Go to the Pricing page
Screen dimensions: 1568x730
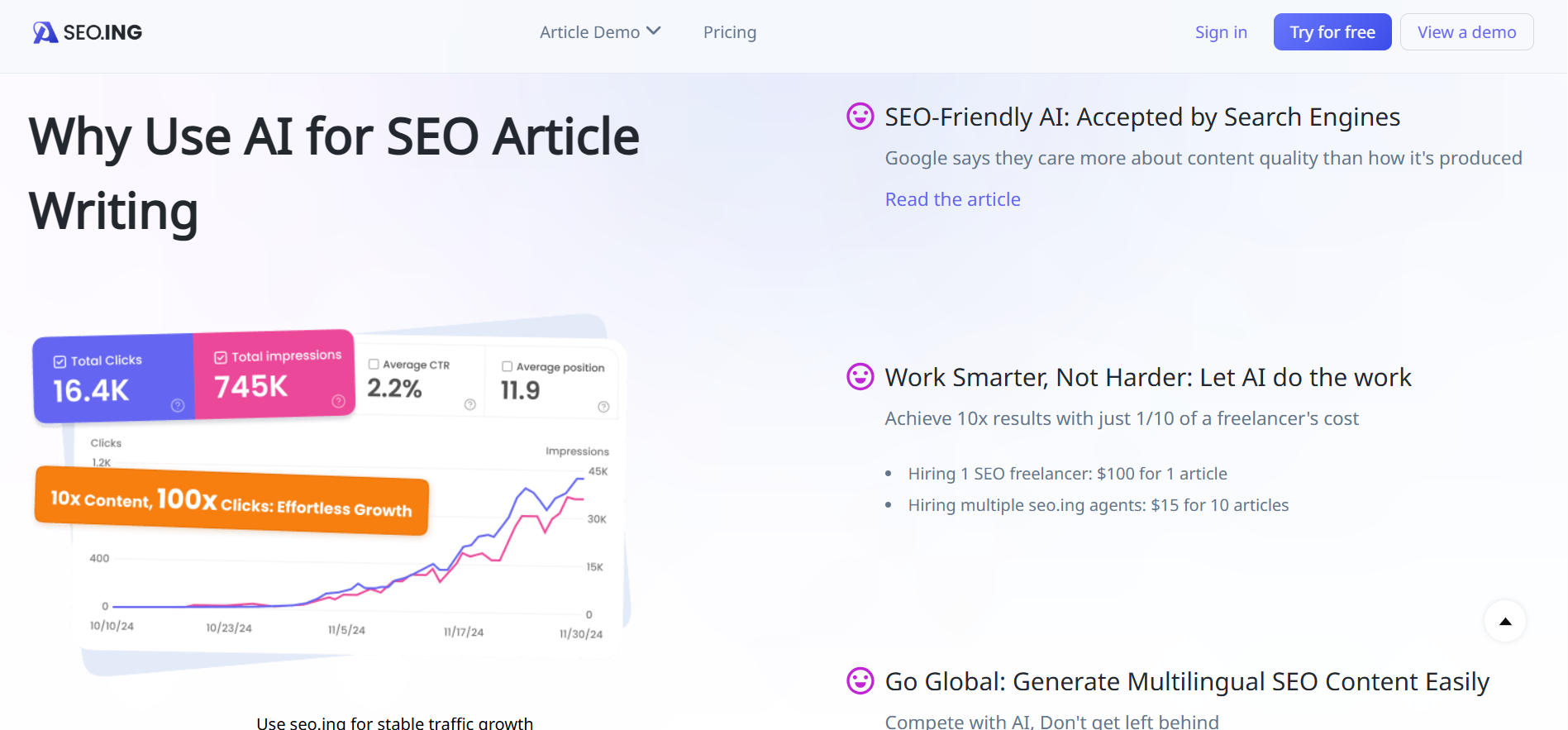click(x=730, y=32)
